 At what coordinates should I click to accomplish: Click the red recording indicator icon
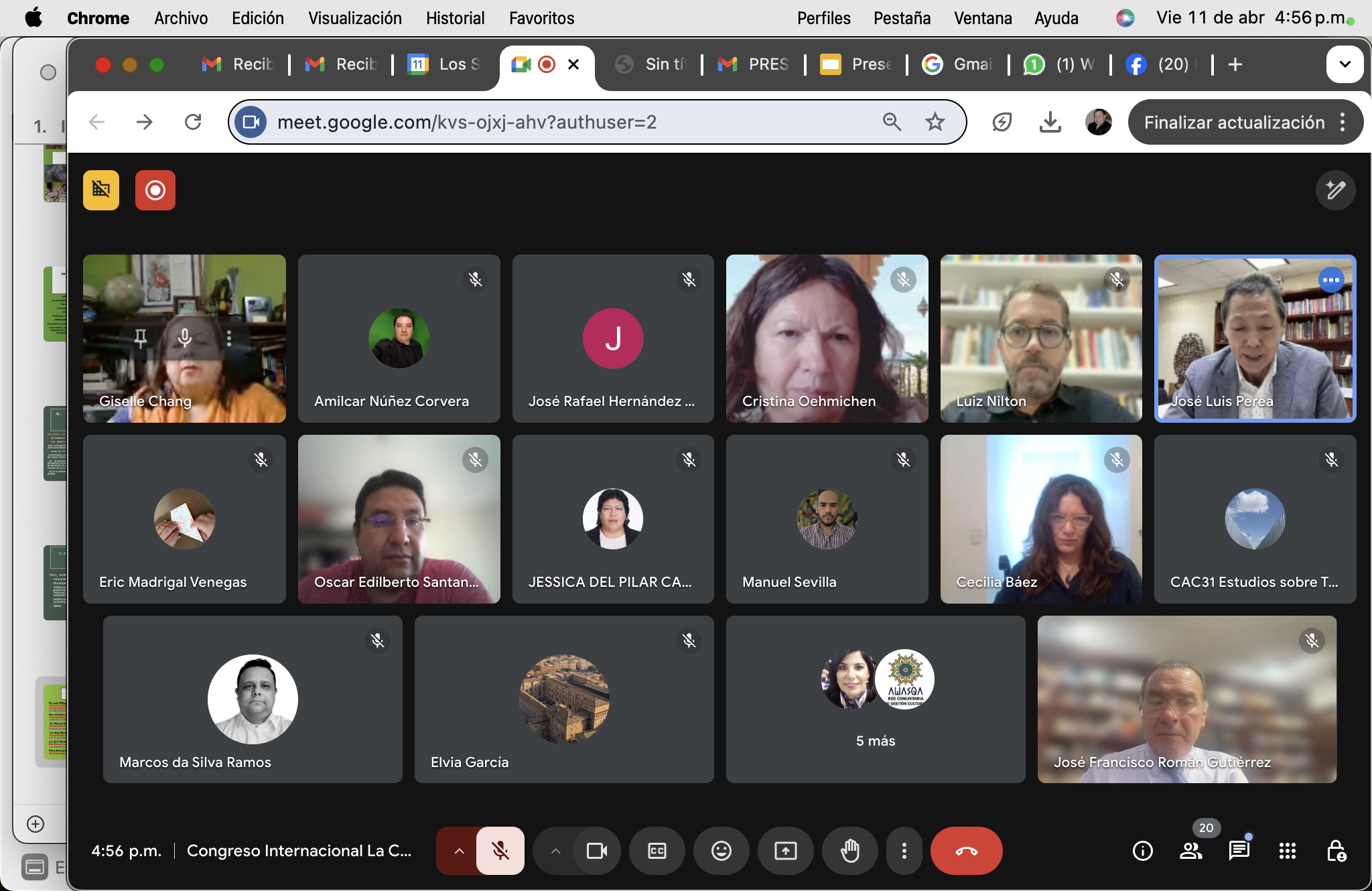coord(155,190)
